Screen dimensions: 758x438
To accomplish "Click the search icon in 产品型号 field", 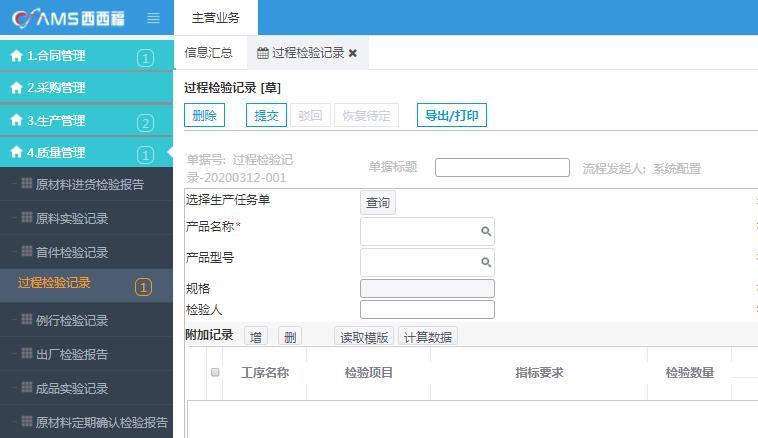I will pyautogui.click(x=486, y=262).
